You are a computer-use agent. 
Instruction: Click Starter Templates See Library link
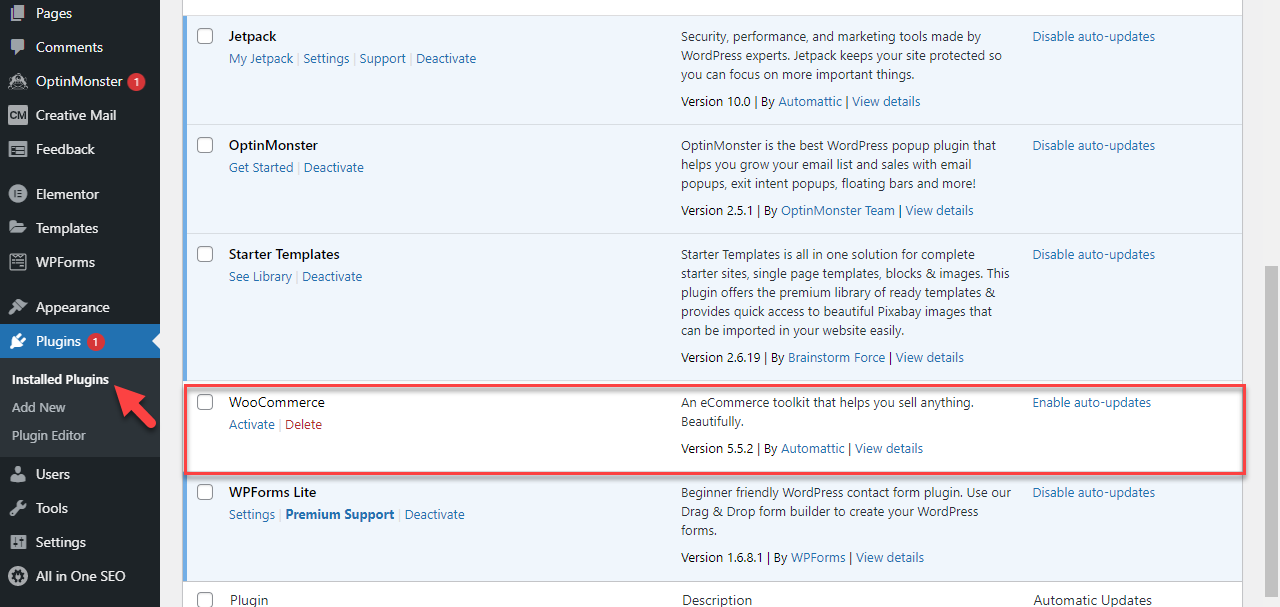click(x=260, y=276)
